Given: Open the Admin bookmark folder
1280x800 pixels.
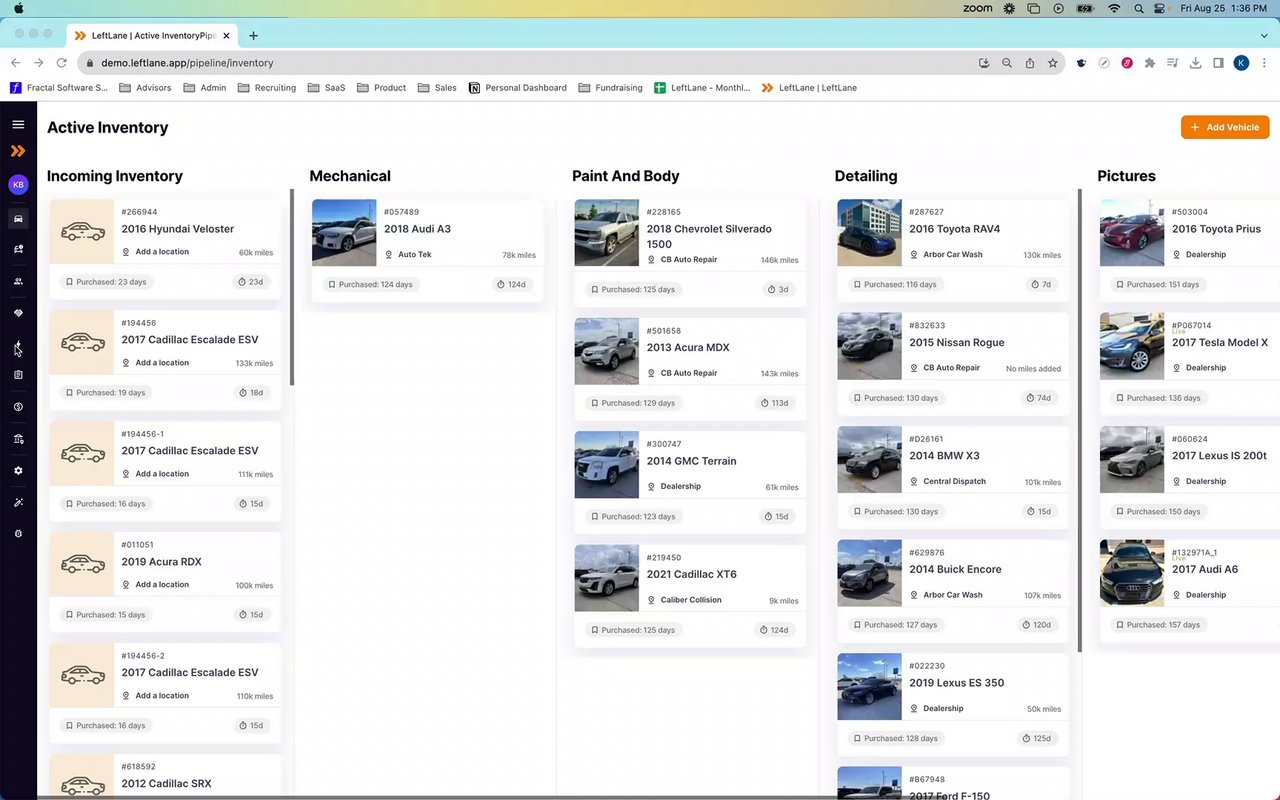Looking at the screenshot, I should point(205,88).
